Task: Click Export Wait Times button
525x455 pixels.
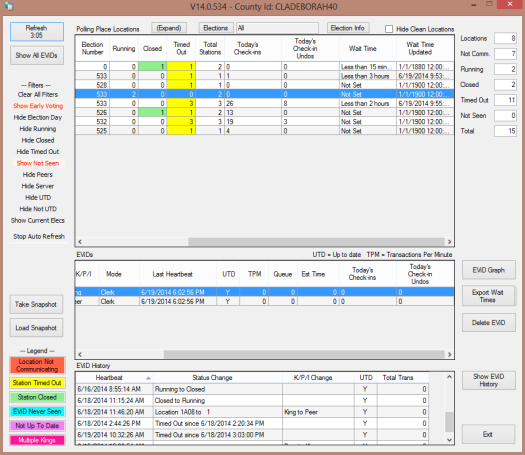Action: [x=489, y=296]
